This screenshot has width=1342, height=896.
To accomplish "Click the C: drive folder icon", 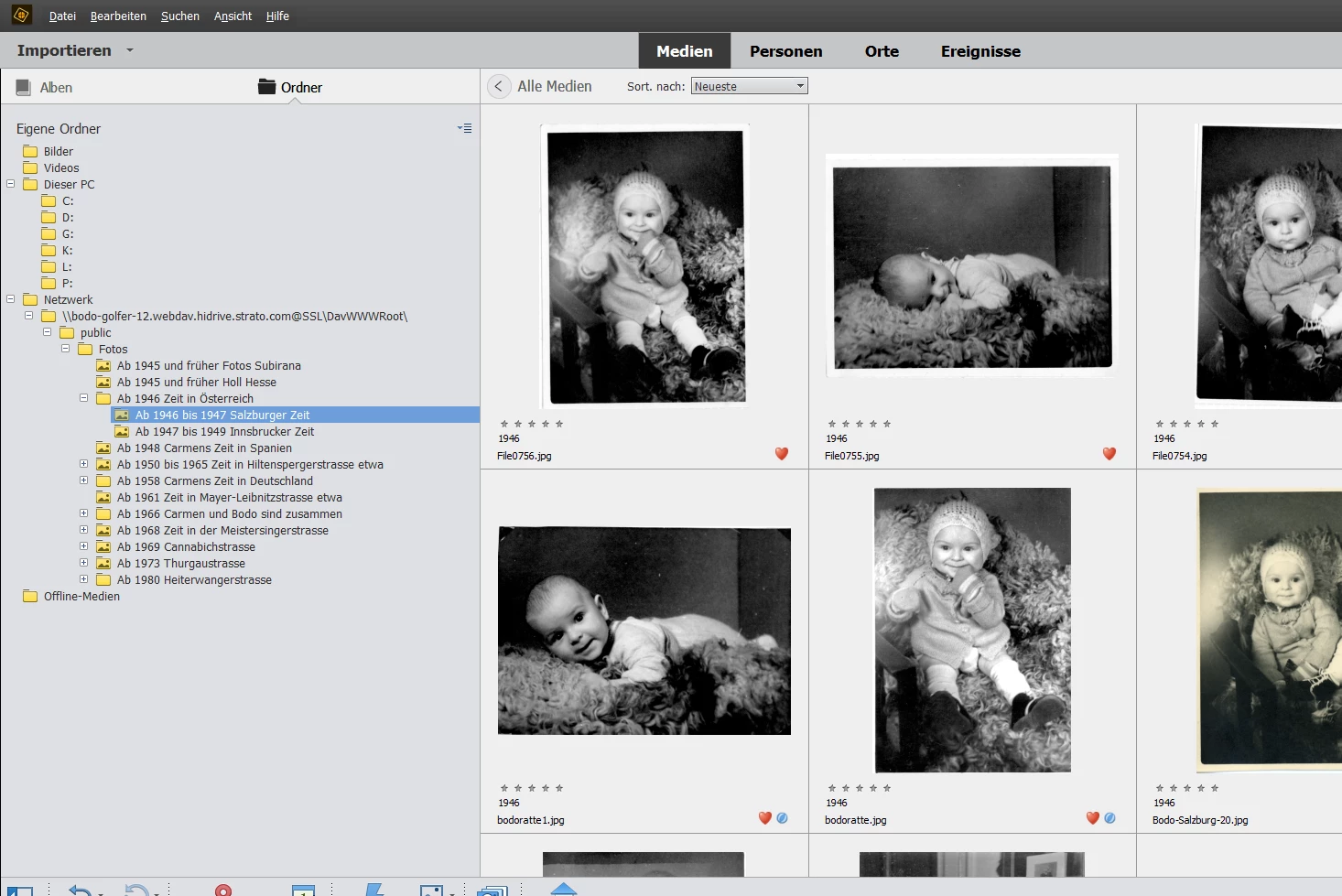I will (49, 200).
